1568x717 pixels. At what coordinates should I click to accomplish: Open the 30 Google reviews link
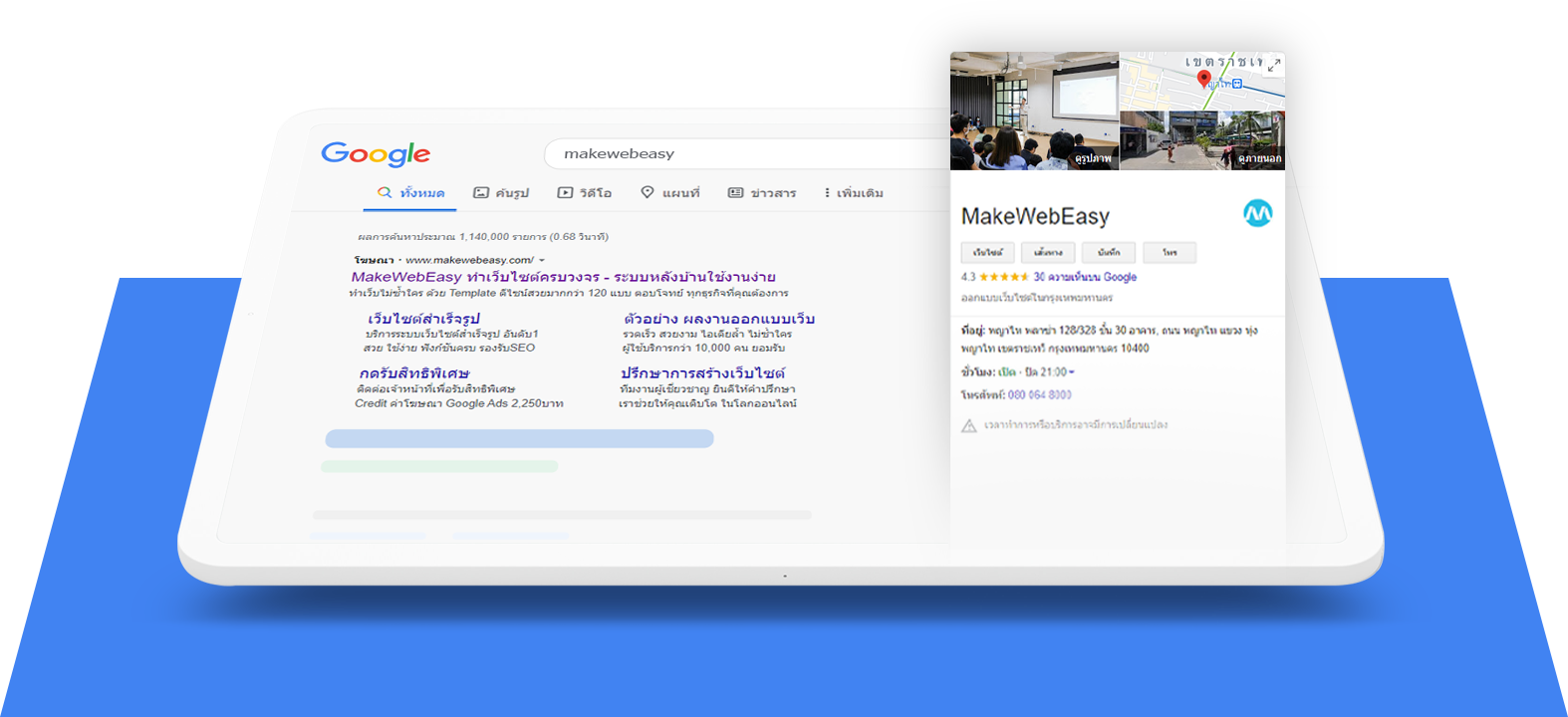click(x=1085, y=277)
